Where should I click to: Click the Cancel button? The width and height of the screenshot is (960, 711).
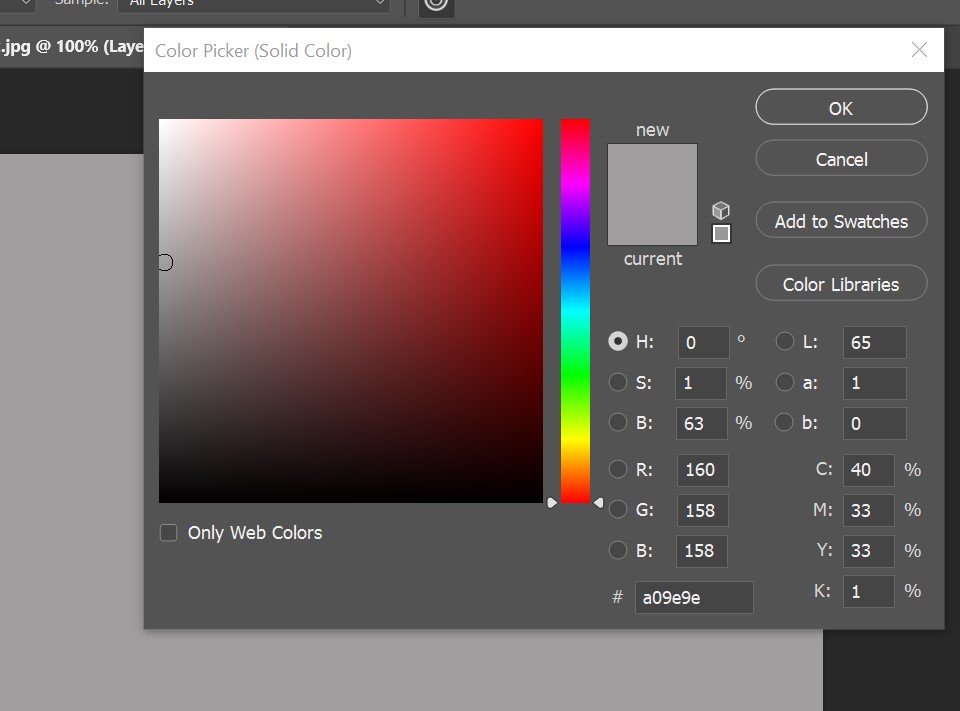point(841,159)
